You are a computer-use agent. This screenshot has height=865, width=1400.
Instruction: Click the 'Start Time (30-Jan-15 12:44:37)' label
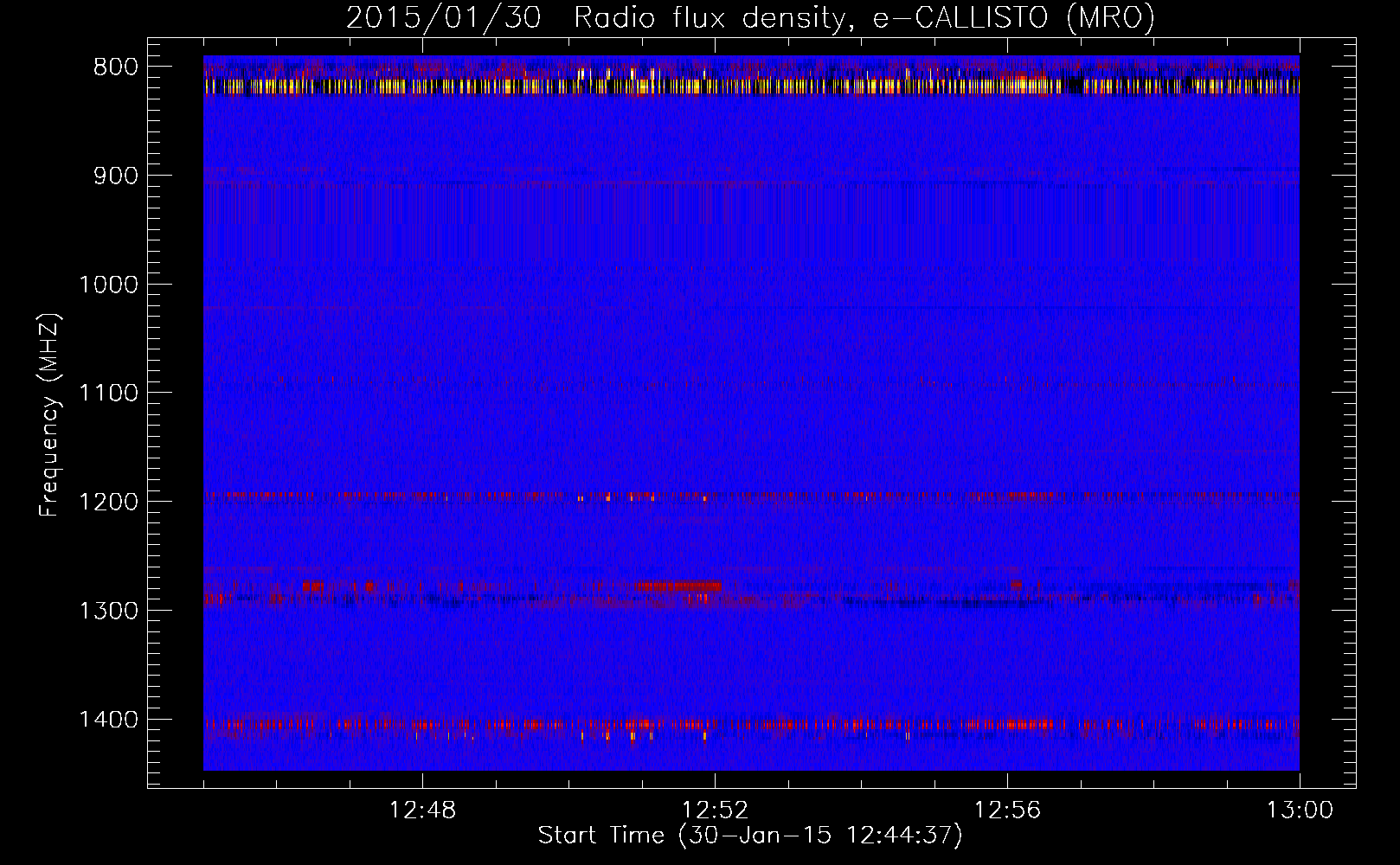[750, 836]
